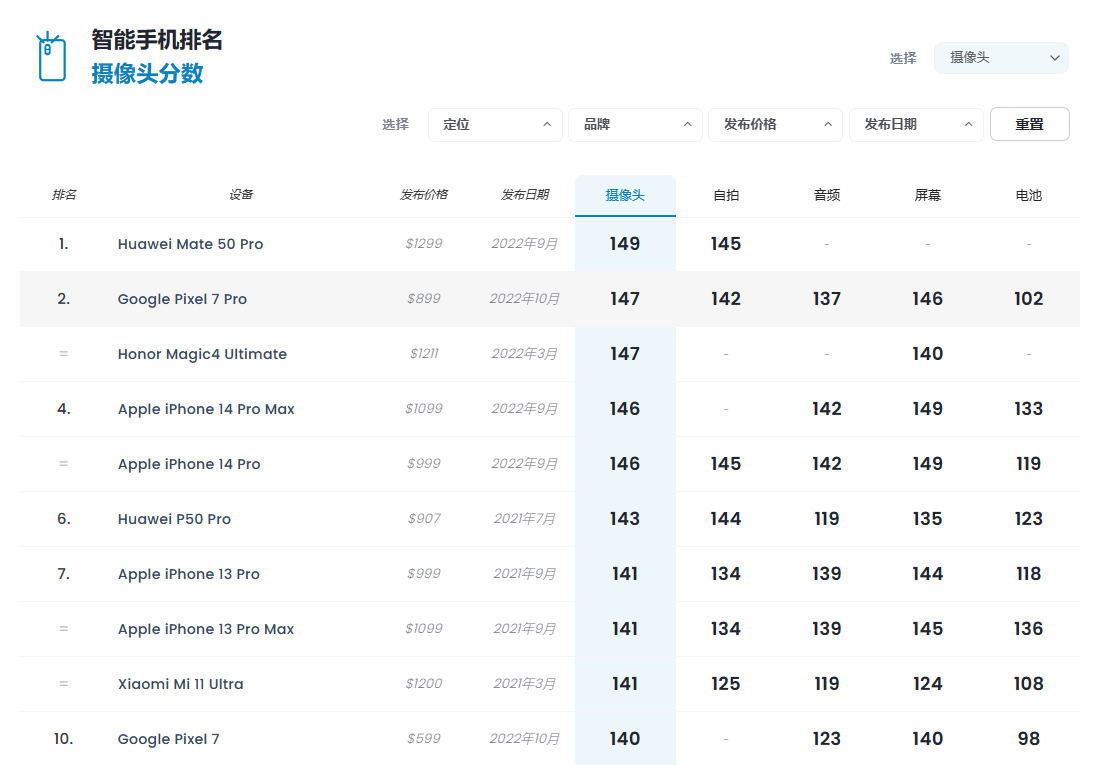Click the 设备 column header
This screenshot has height=765, width=1100.
[x=241, y=195]
